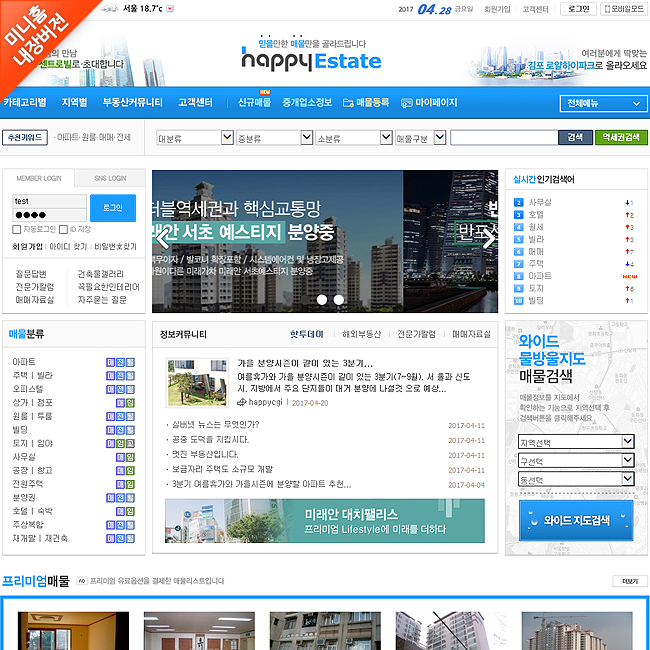The width and height of the screenshot is (650, 650).
Task: Open the 카테고리별 navigation menu
Action: [x=24, y=102]
